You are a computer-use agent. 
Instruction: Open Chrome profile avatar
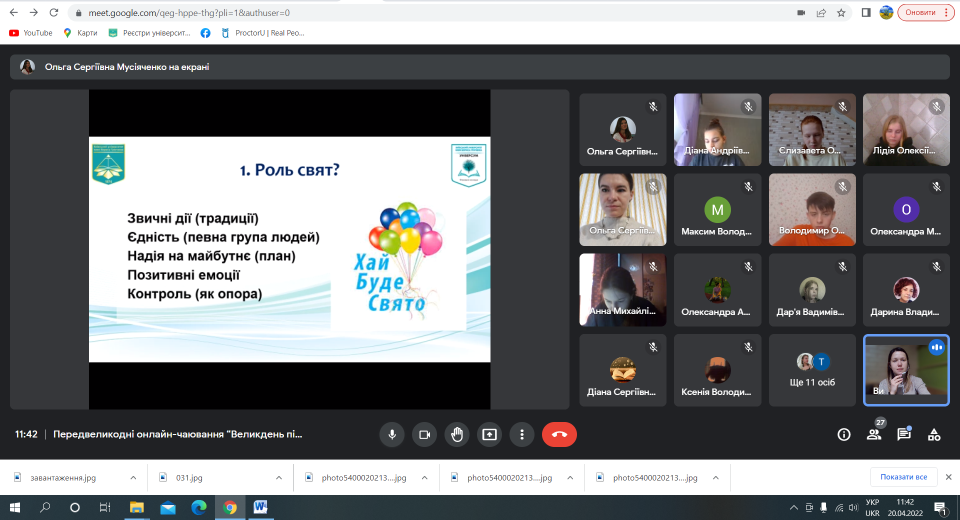(886, 12)
